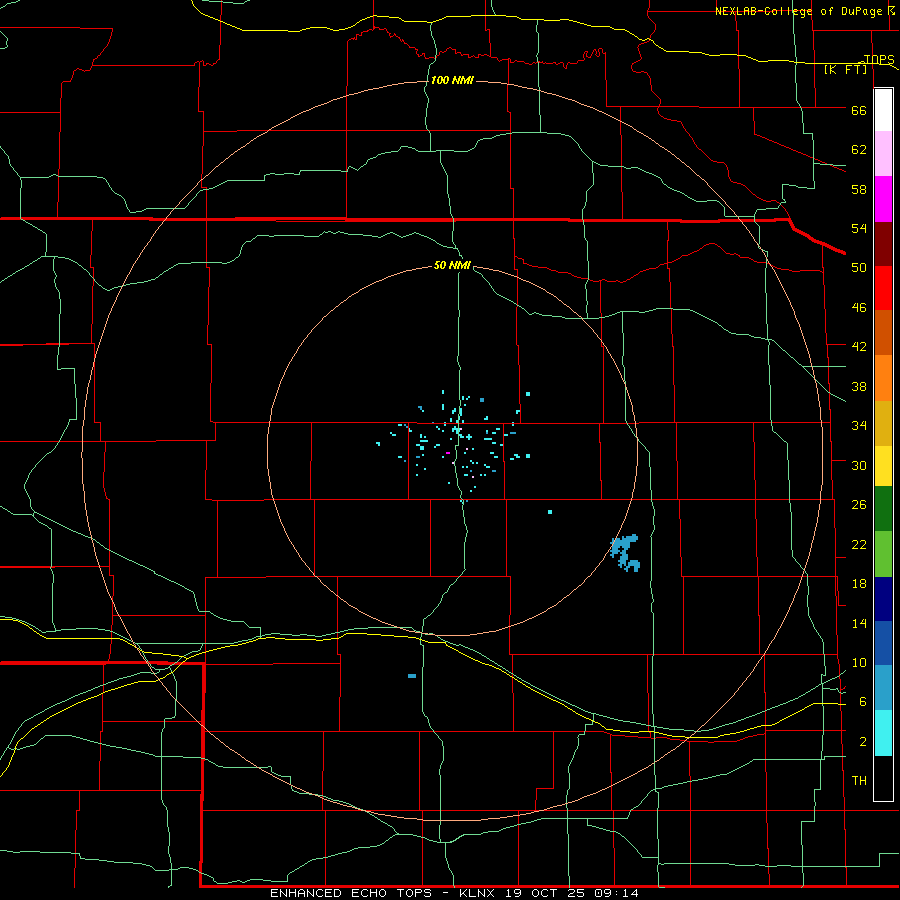This screenshot has width=900, height=900.
Task: Click the '58' legend value
Action: [859, 189]
